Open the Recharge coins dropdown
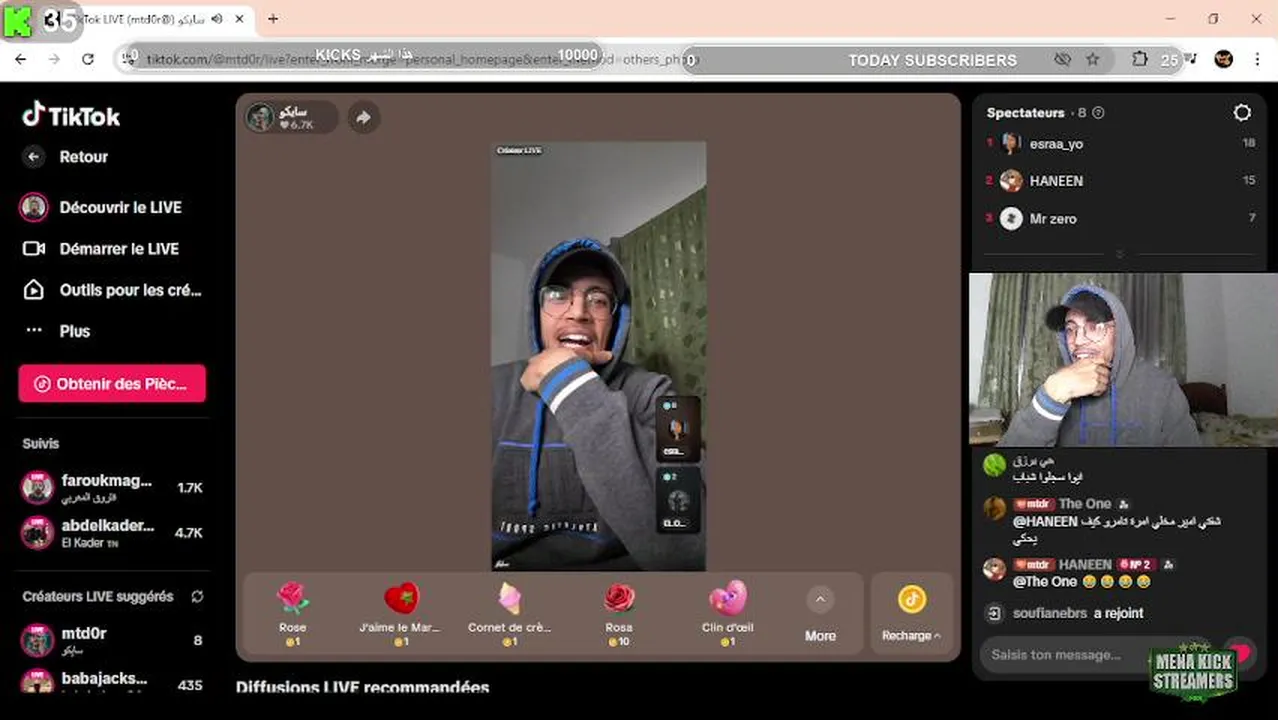Screen dimensions: 1278x720 coord(911,614)
